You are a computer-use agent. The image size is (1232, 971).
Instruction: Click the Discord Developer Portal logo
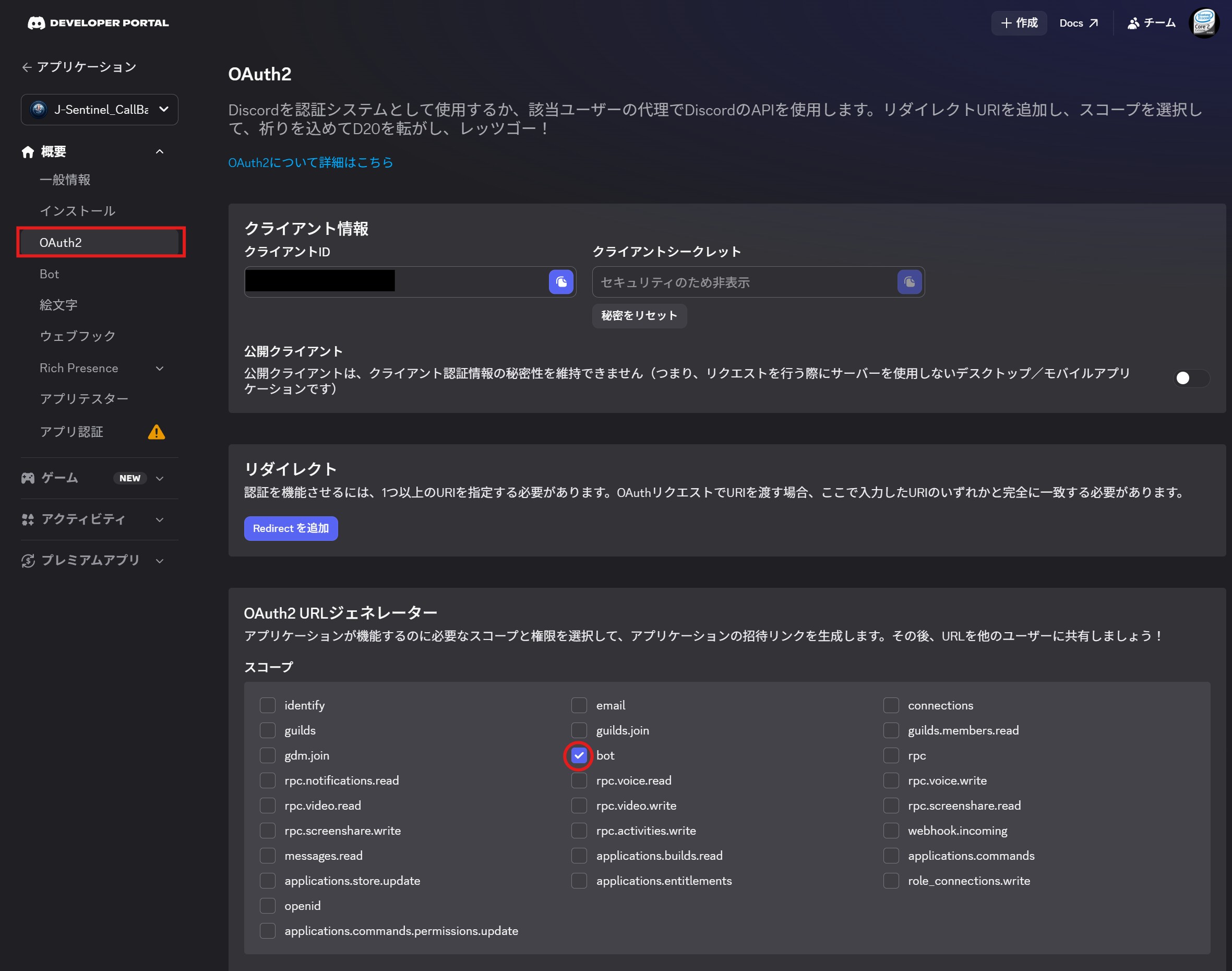click(98, 23)
